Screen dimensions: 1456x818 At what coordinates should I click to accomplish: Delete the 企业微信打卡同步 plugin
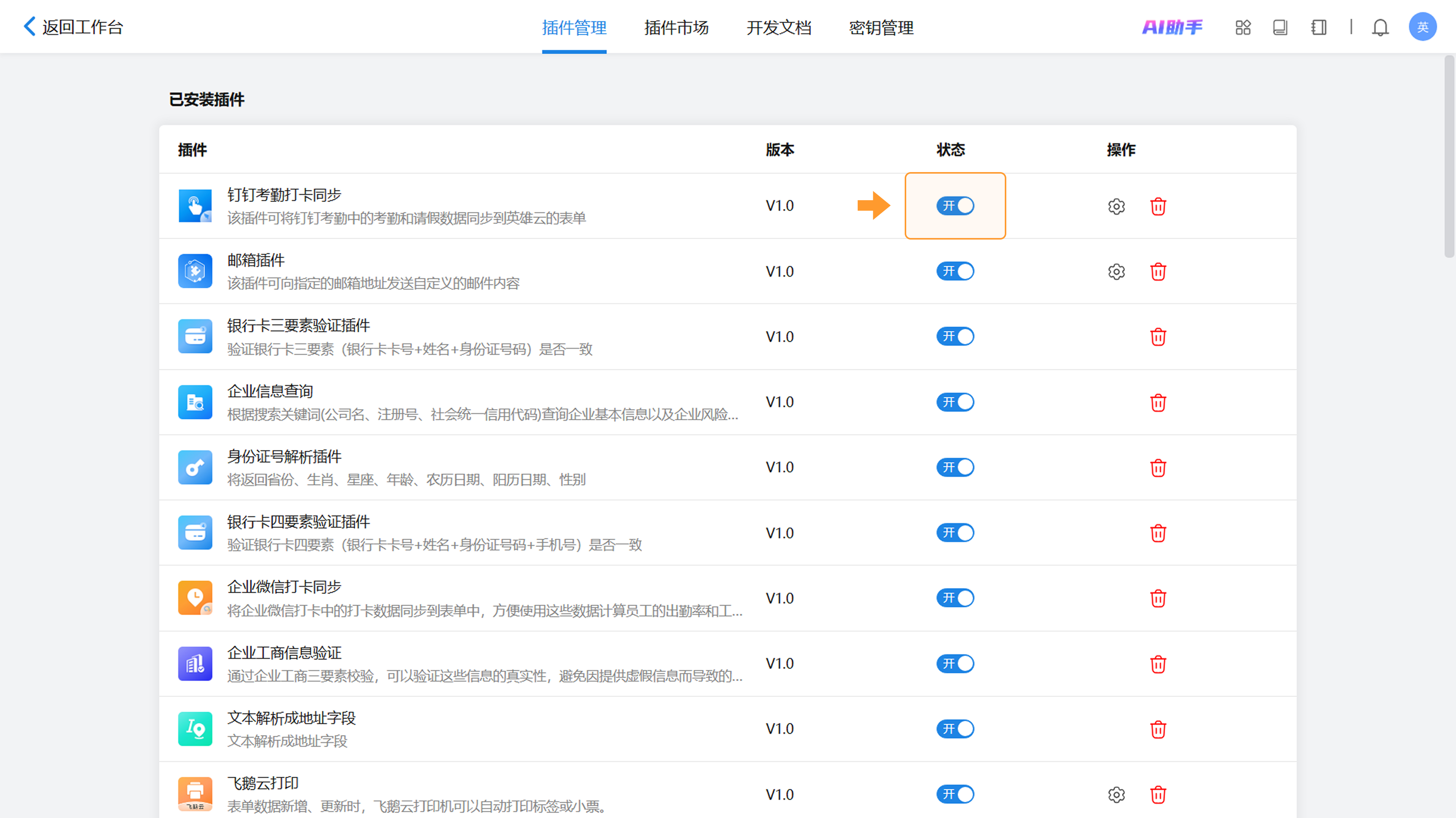1158,598
